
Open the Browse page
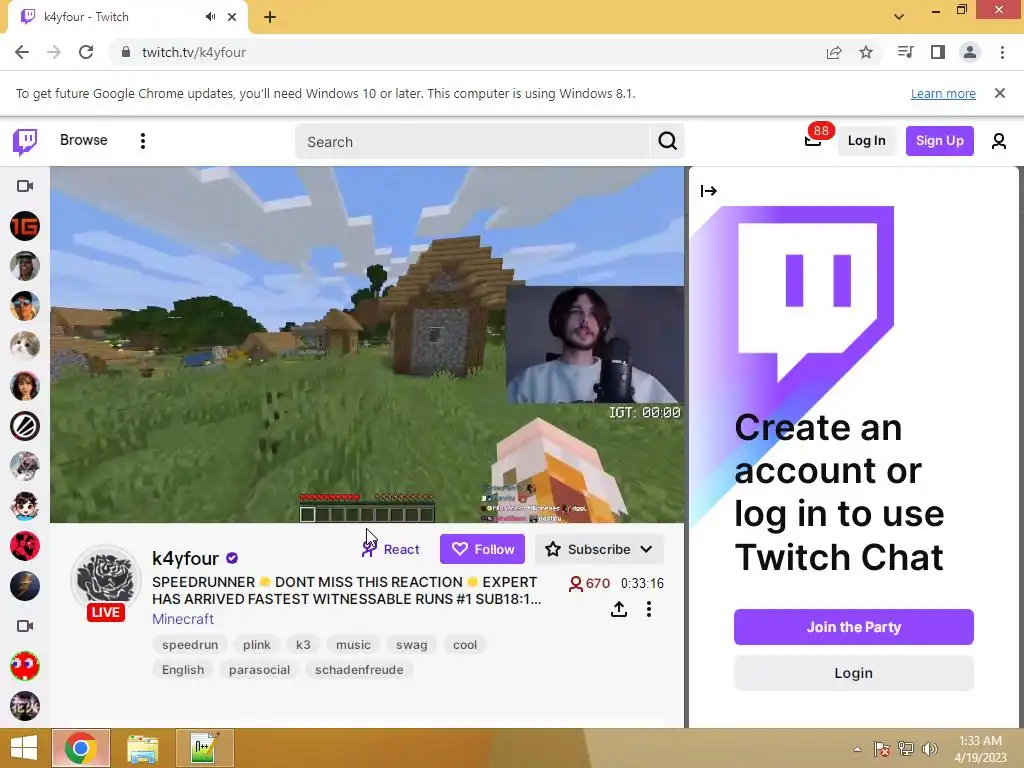tap(84, 140)
